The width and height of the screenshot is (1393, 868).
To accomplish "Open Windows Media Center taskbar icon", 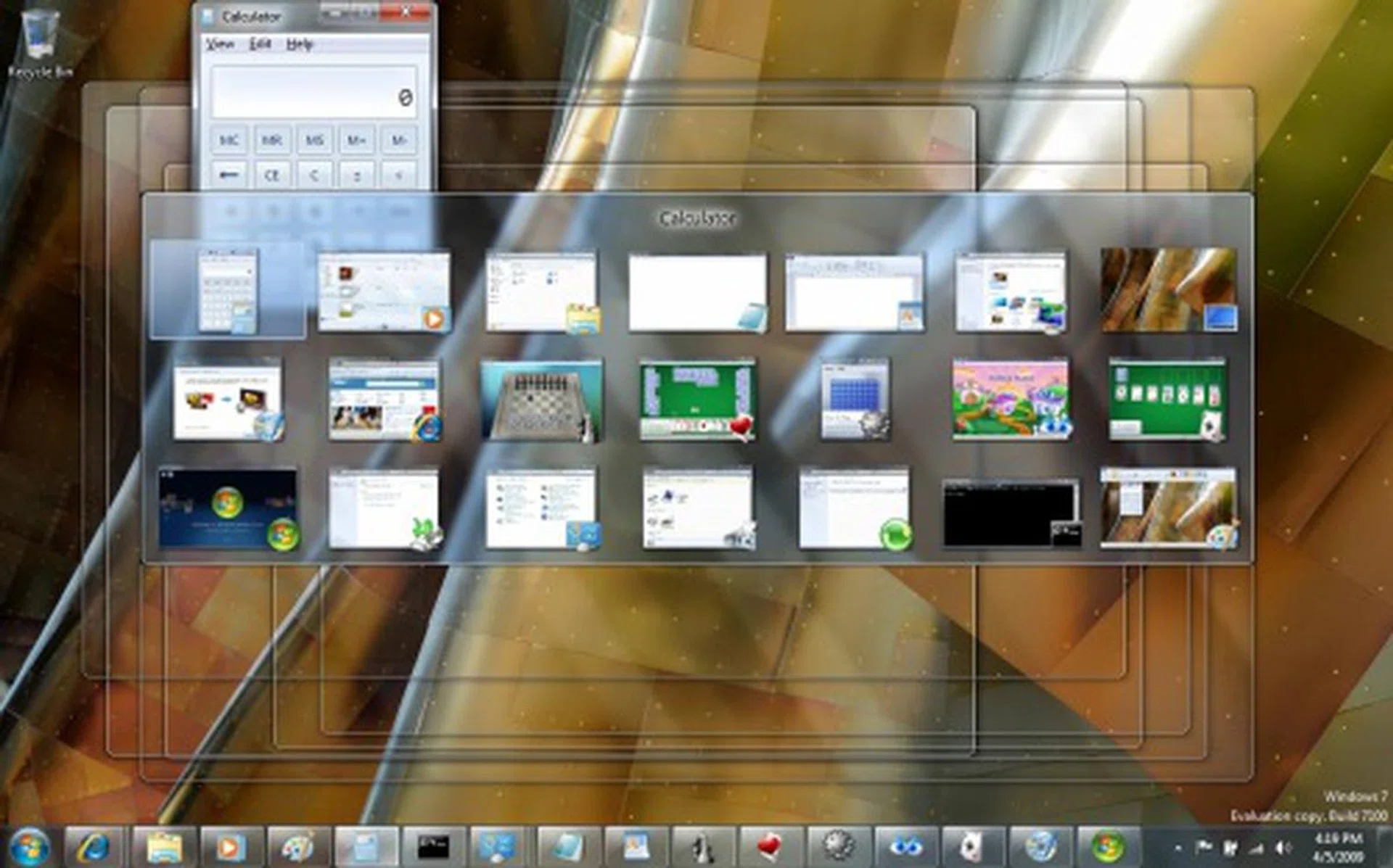I will (1107, 846).
